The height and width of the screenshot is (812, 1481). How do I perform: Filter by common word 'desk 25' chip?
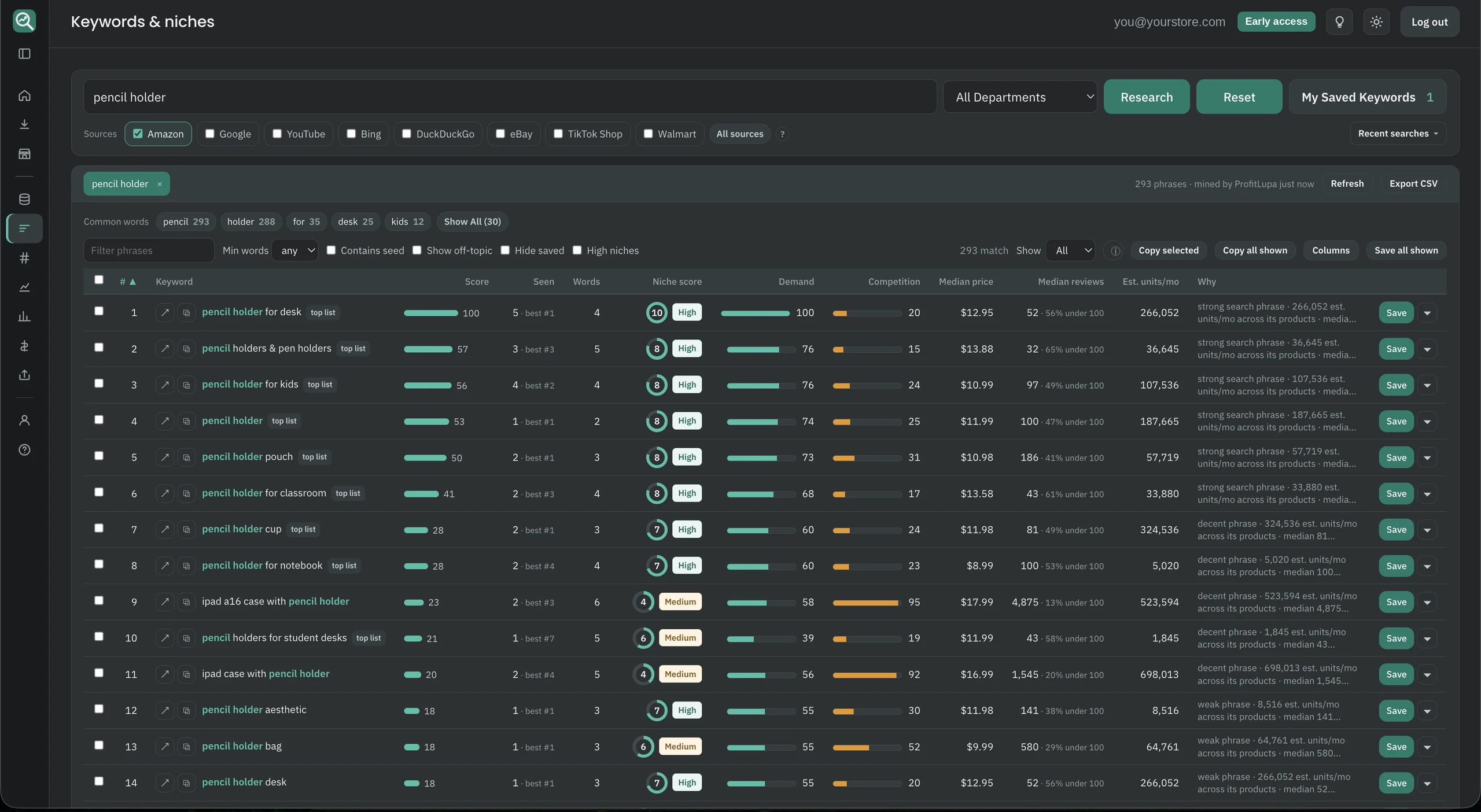tap(355, 222)
